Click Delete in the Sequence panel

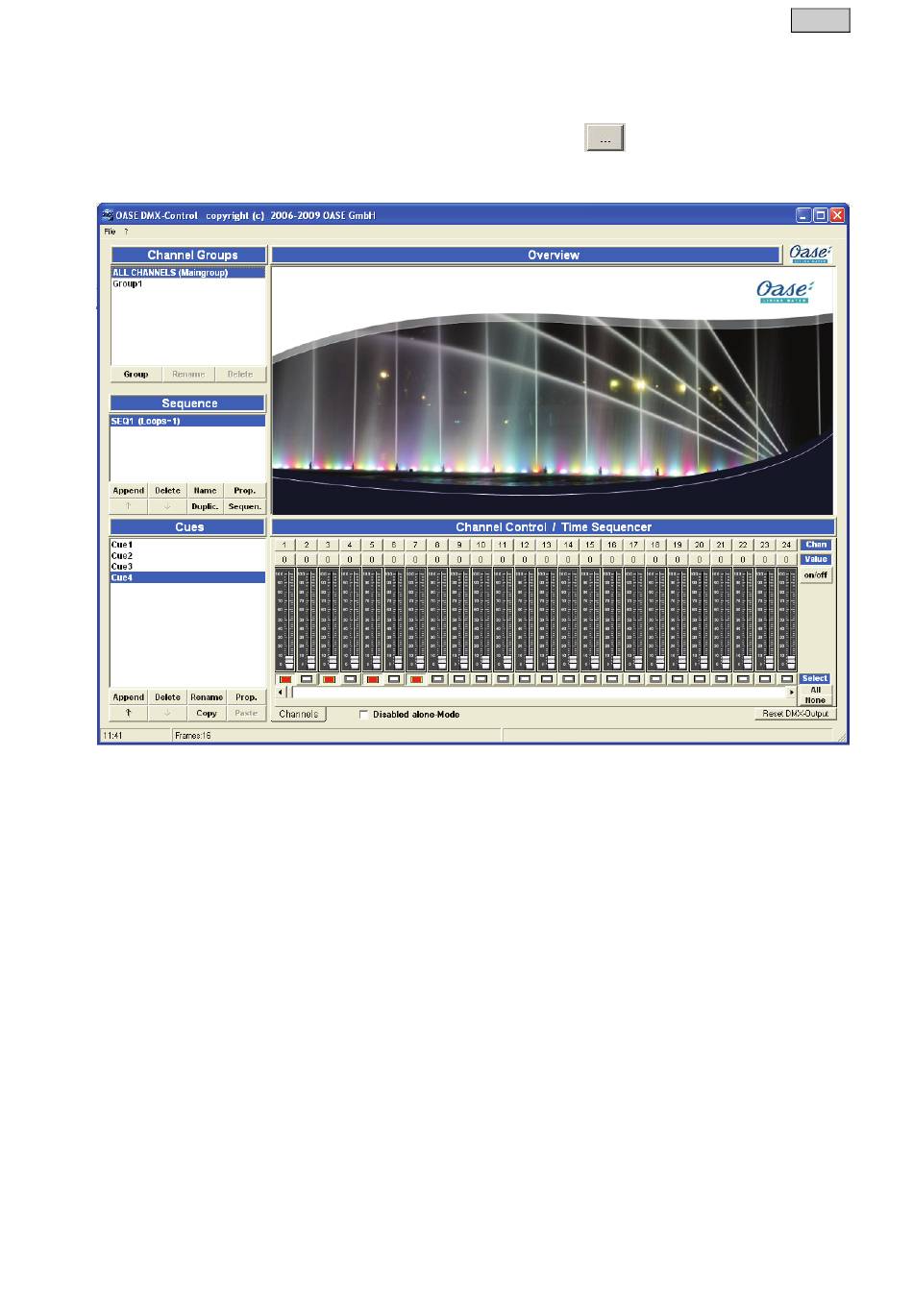(x=167, y=491)
